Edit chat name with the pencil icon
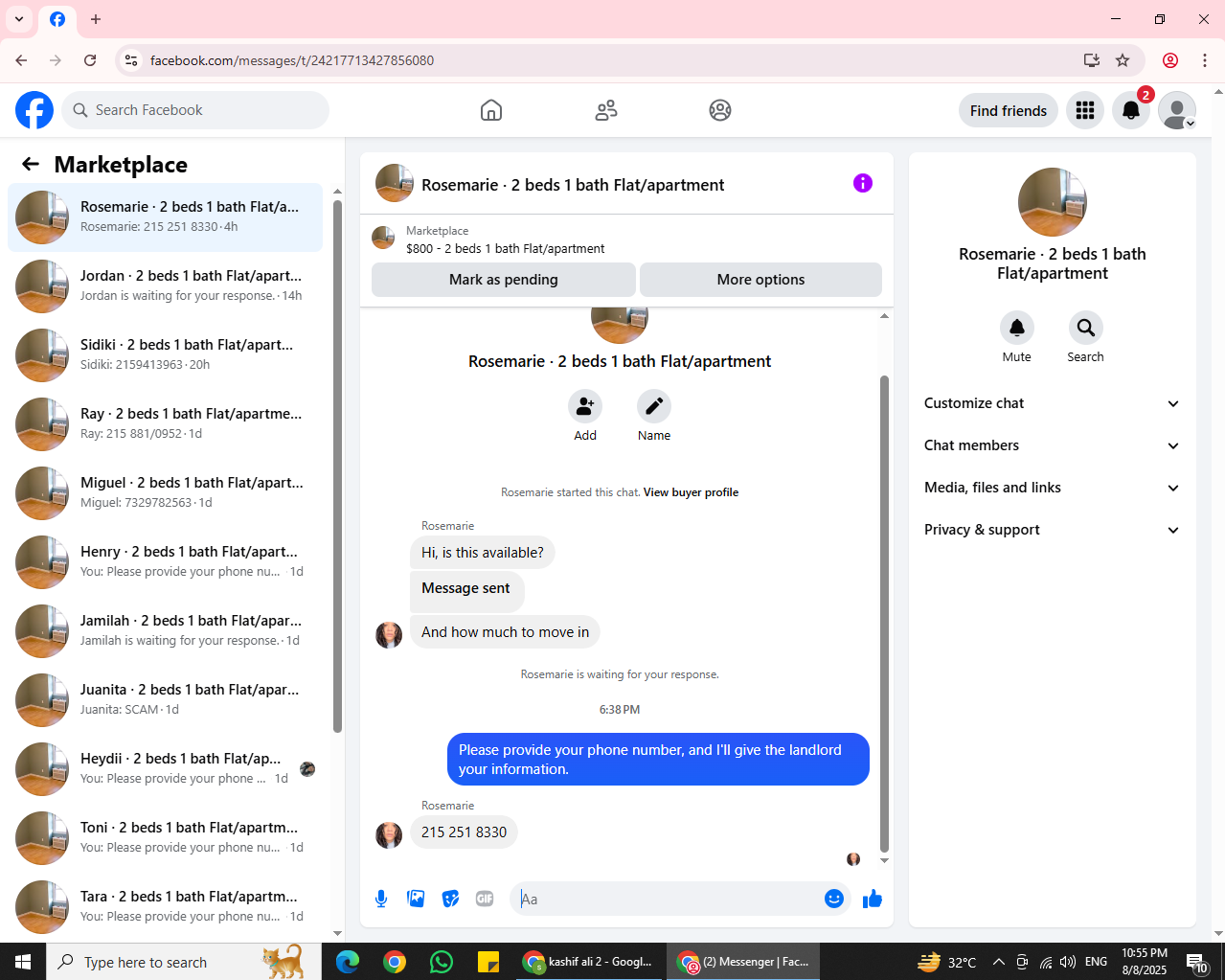Viewport: 1225px width, 980px height. tap(654, 407)
